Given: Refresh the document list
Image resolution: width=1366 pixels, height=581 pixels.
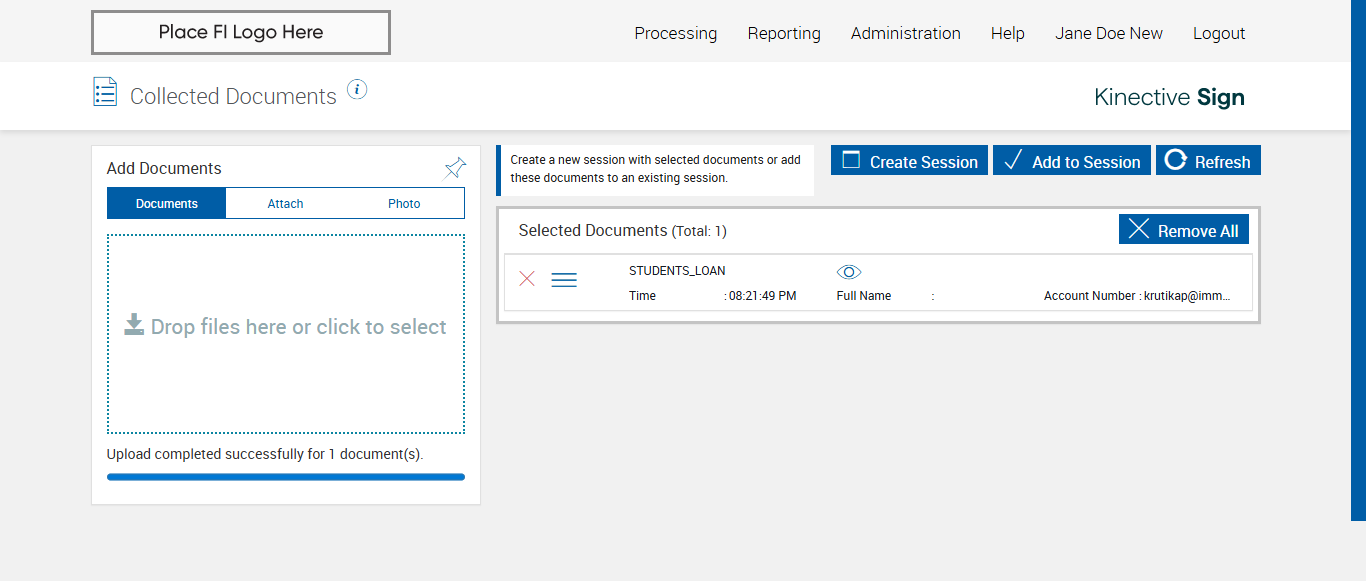Looking at the screenshot, I should click(x=1208, y=161).
